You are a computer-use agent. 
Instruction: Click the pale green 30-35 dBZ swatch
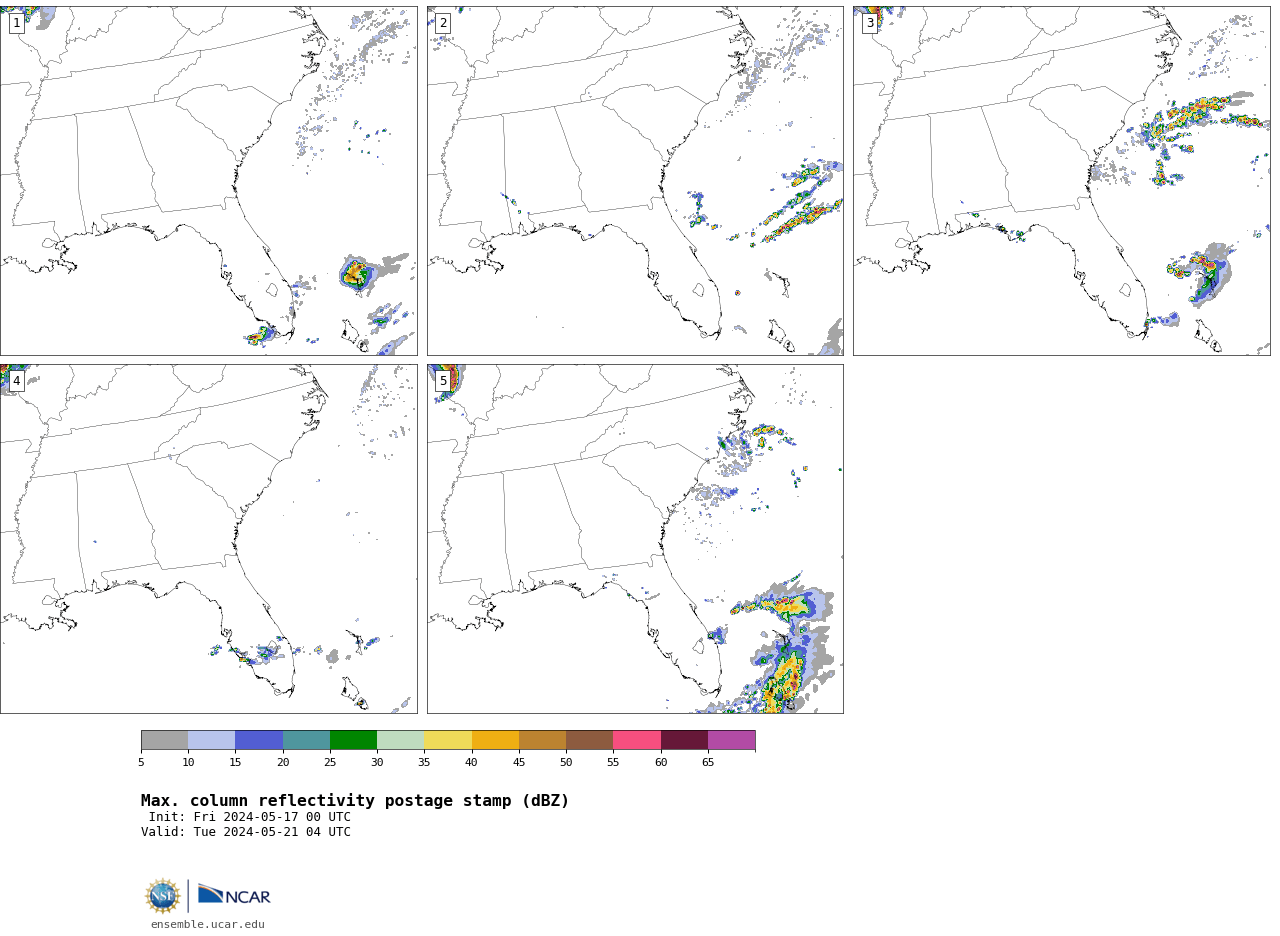(x=400, y=740)
